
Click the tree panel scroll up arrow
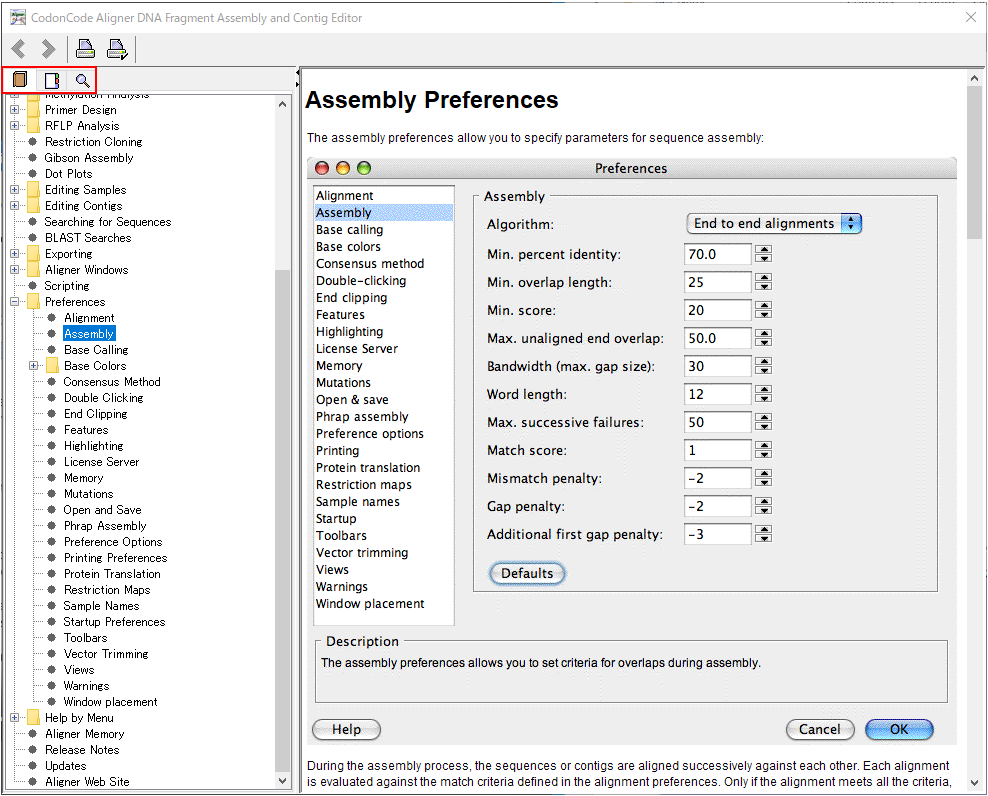(282, 104)
